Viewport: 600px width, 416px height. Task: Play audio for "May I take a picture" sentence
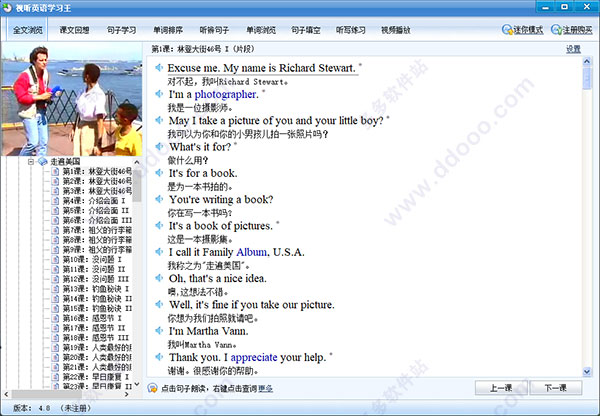(159, 120)
